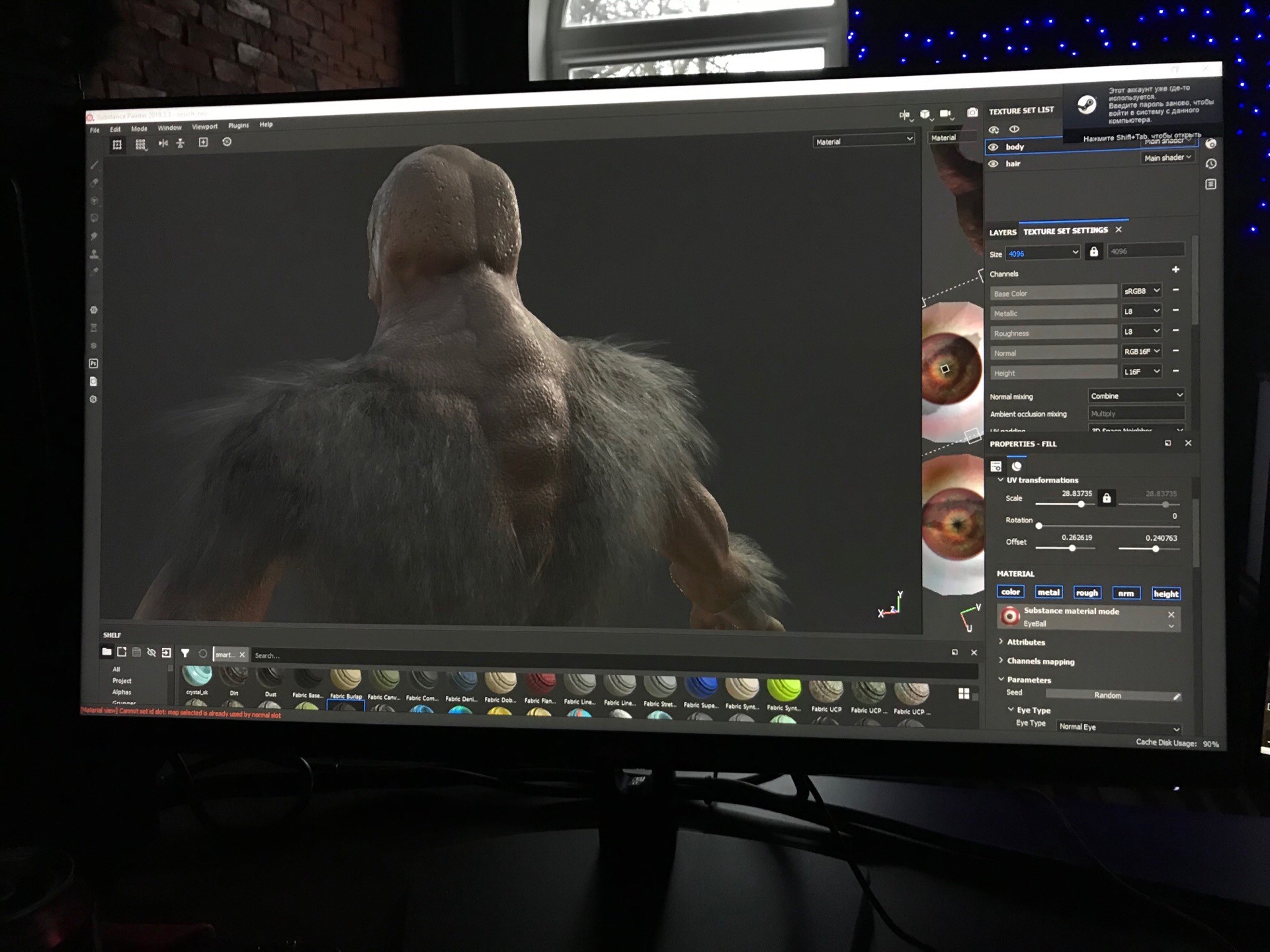Toggle the UV Scale lock button
Image resolution: width=1270 pixels, height=952 pixels.
[x=1107, y=498]
